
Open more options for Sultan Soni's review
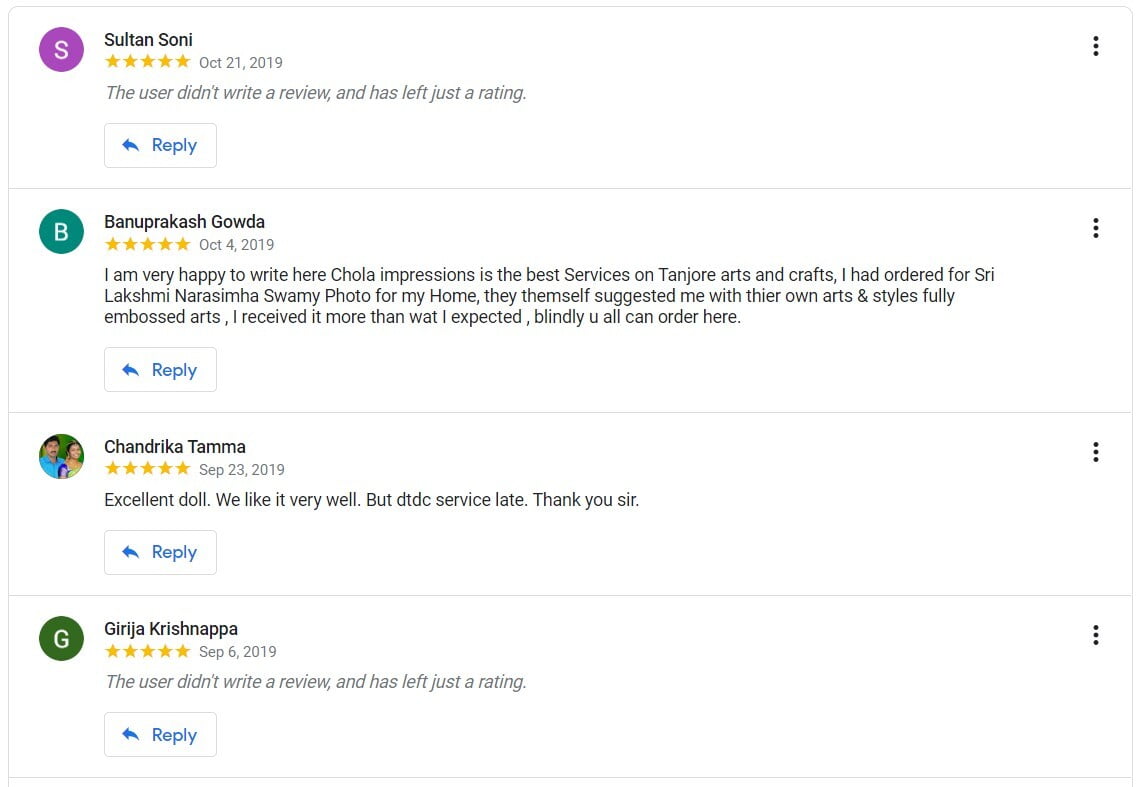pos(1095,46)
